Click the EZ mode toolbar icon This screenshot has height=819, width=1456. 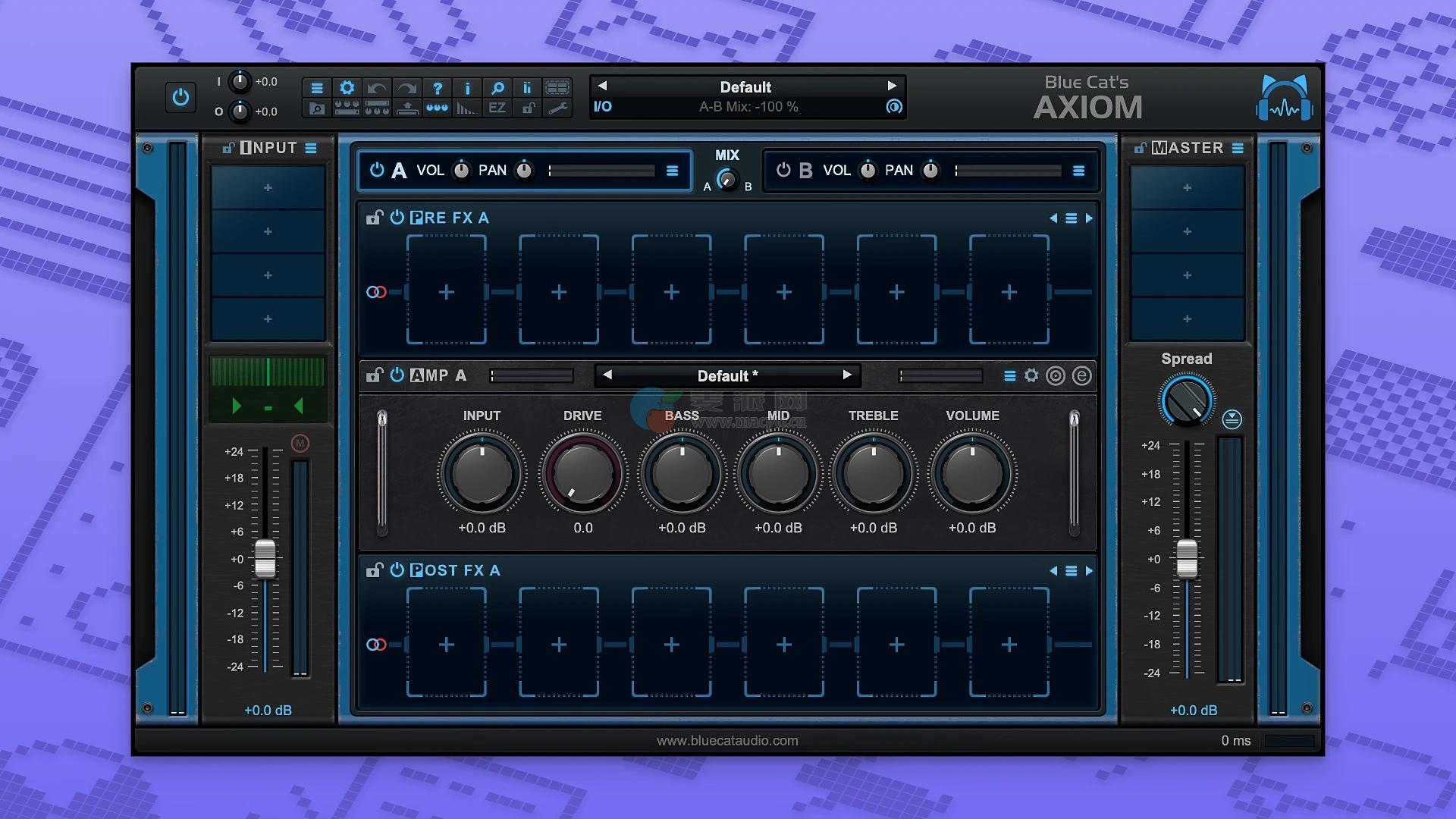tap(497, 108)
